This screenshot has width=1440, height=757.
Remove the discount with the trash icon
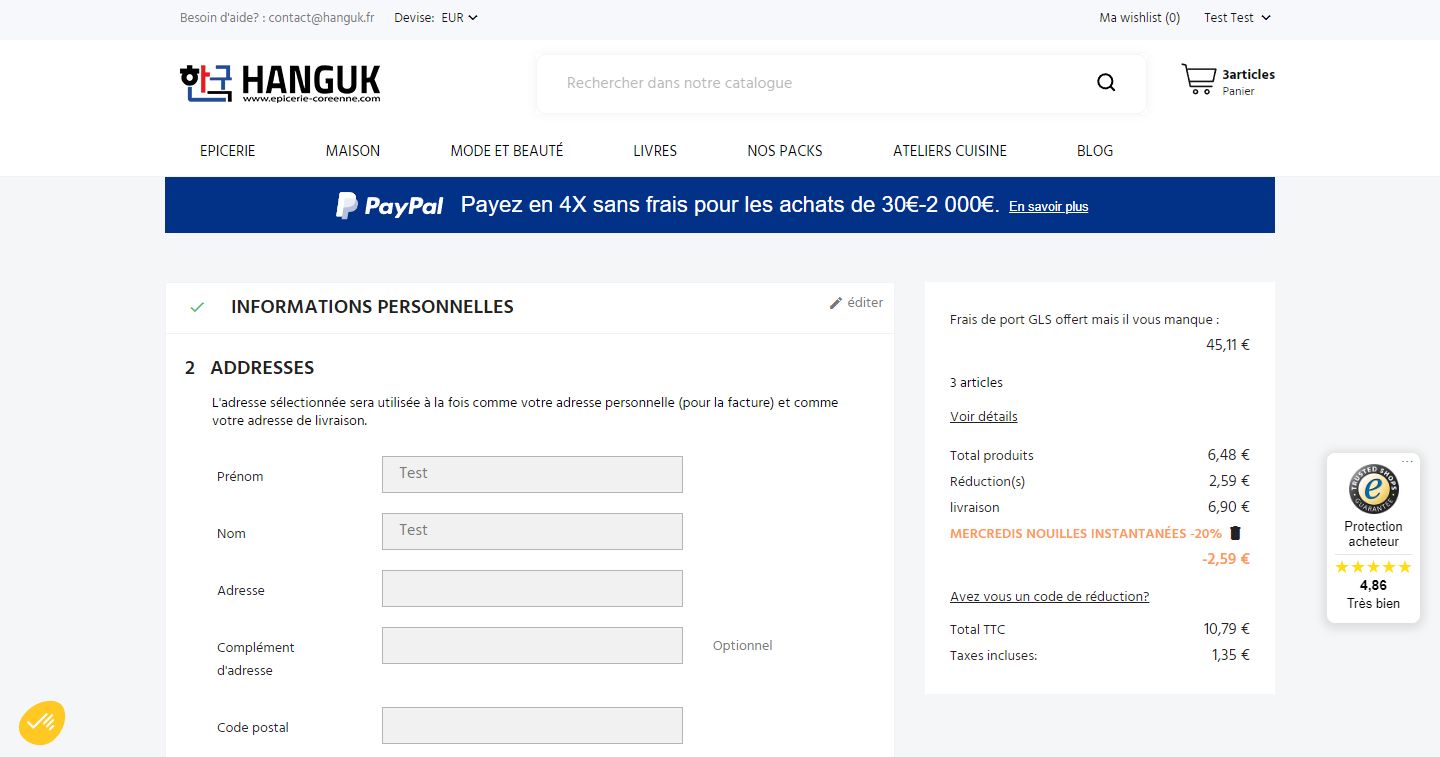(1235, 533)
